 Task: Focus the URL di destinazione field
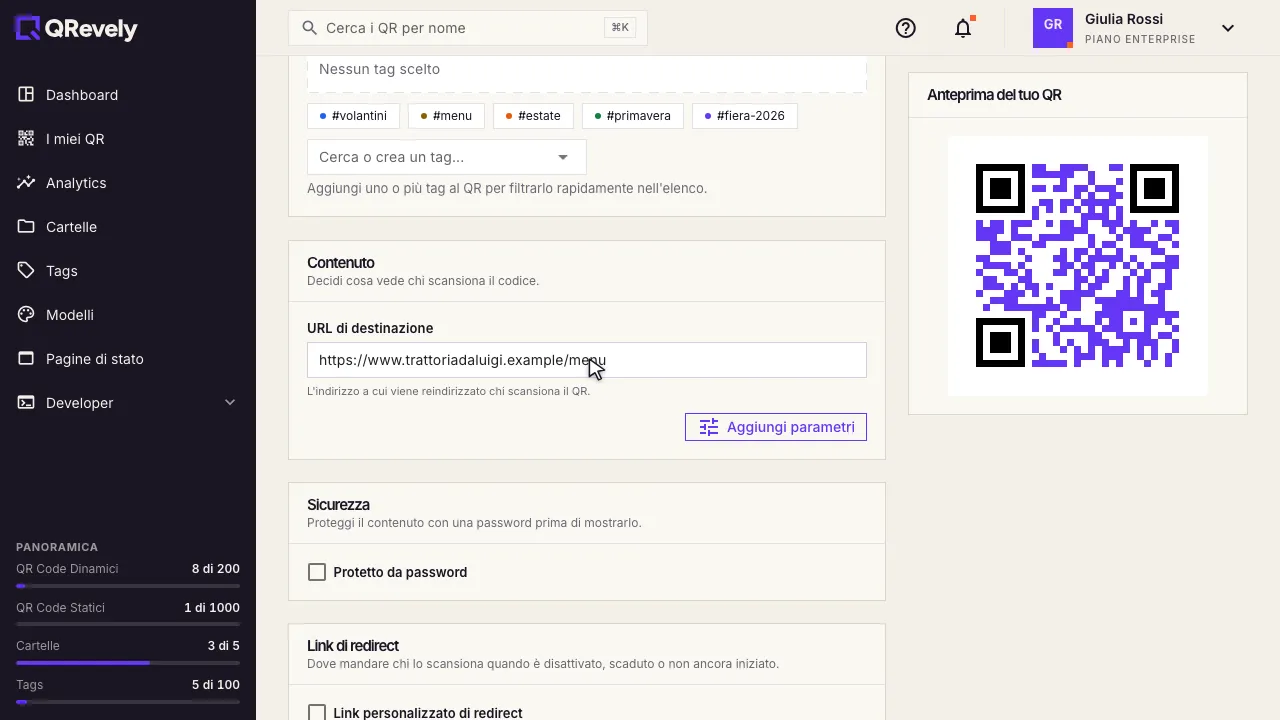point(587,360)
